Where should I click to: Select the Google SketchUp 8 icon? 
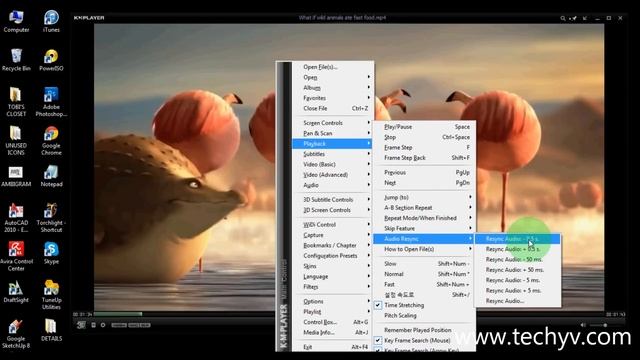pos(16,334)
